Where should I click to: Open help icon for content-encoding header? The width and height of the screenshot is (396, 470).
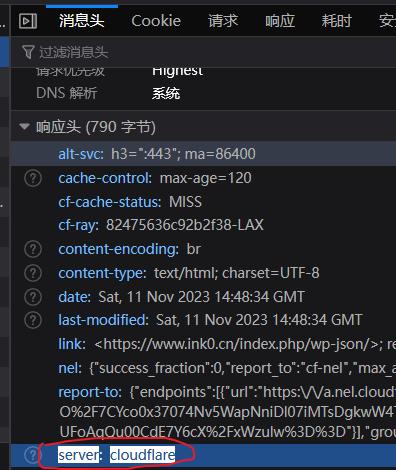(33, 249)
